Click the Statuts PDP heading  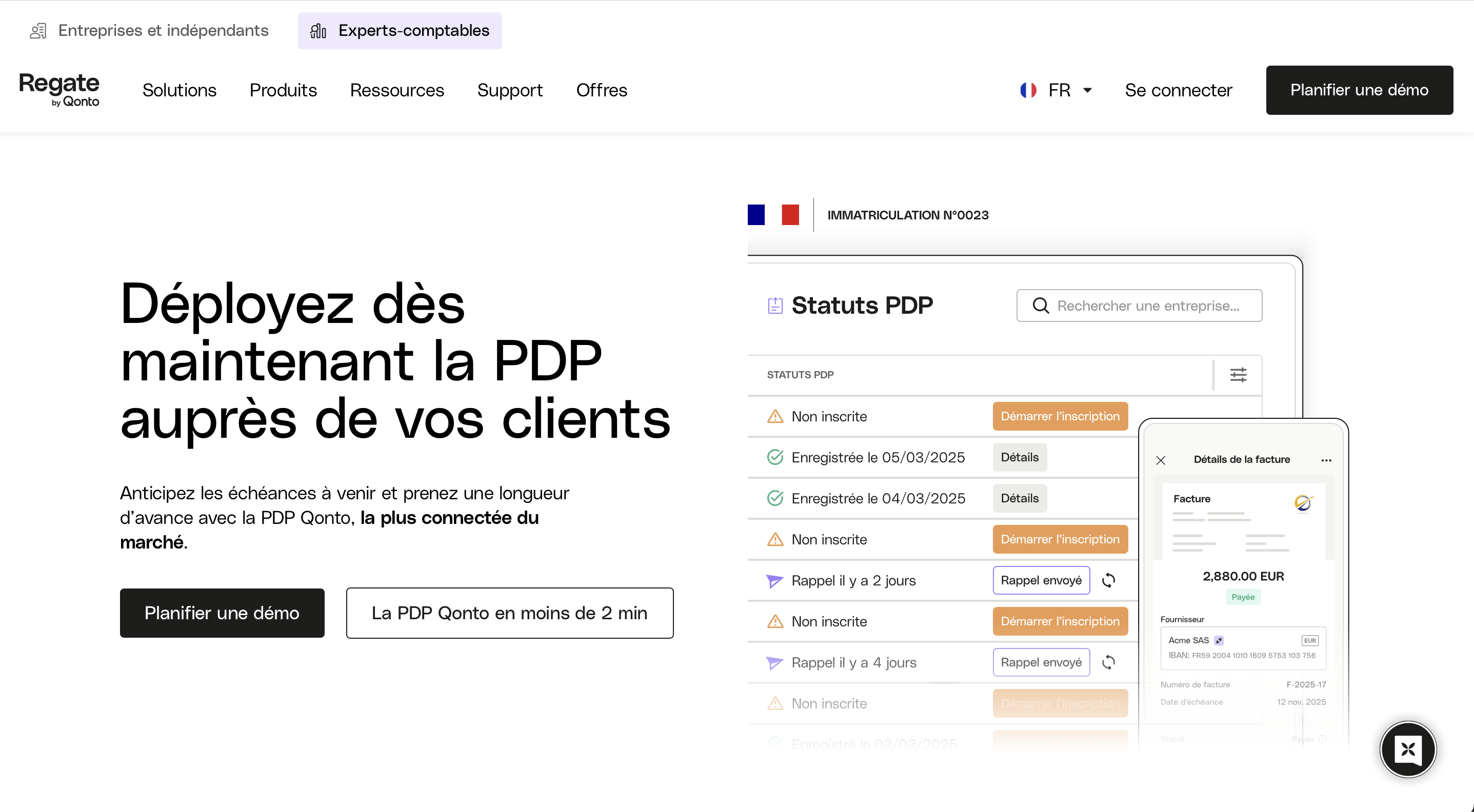pyautogui.click(x=862, y=306)
